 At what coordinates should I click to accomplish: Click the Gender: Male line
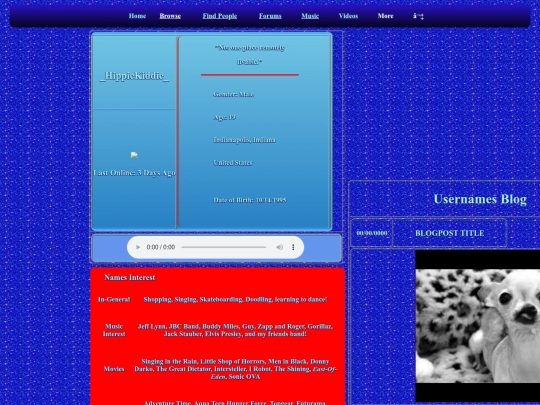(x=233, y=94)
